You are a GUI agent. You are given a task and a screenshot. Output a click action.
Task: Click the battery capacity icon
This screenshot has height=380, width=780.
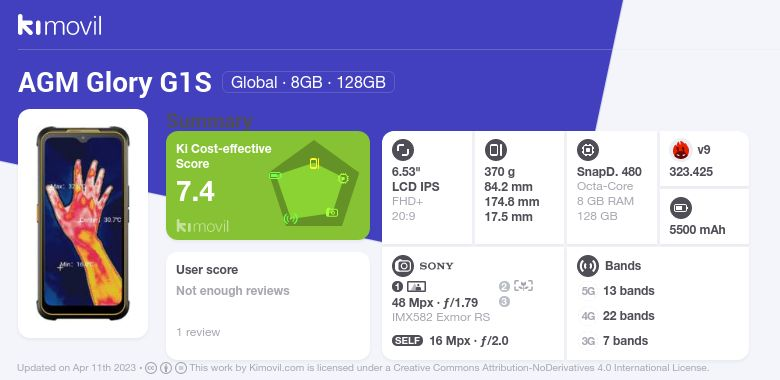click(x=681, y=208)
